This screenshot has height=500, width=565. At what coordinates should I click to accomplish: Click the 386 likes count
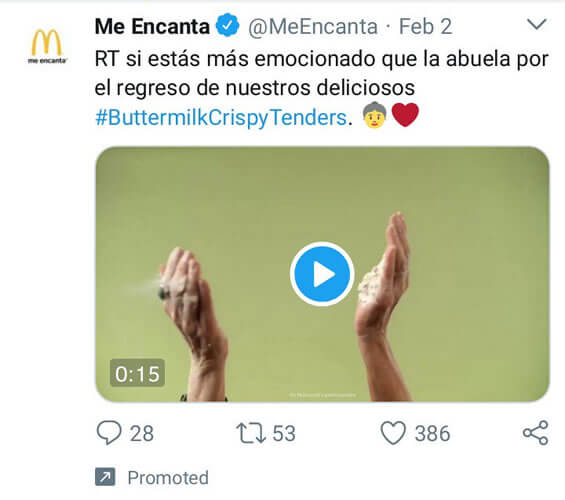point(432,433)
